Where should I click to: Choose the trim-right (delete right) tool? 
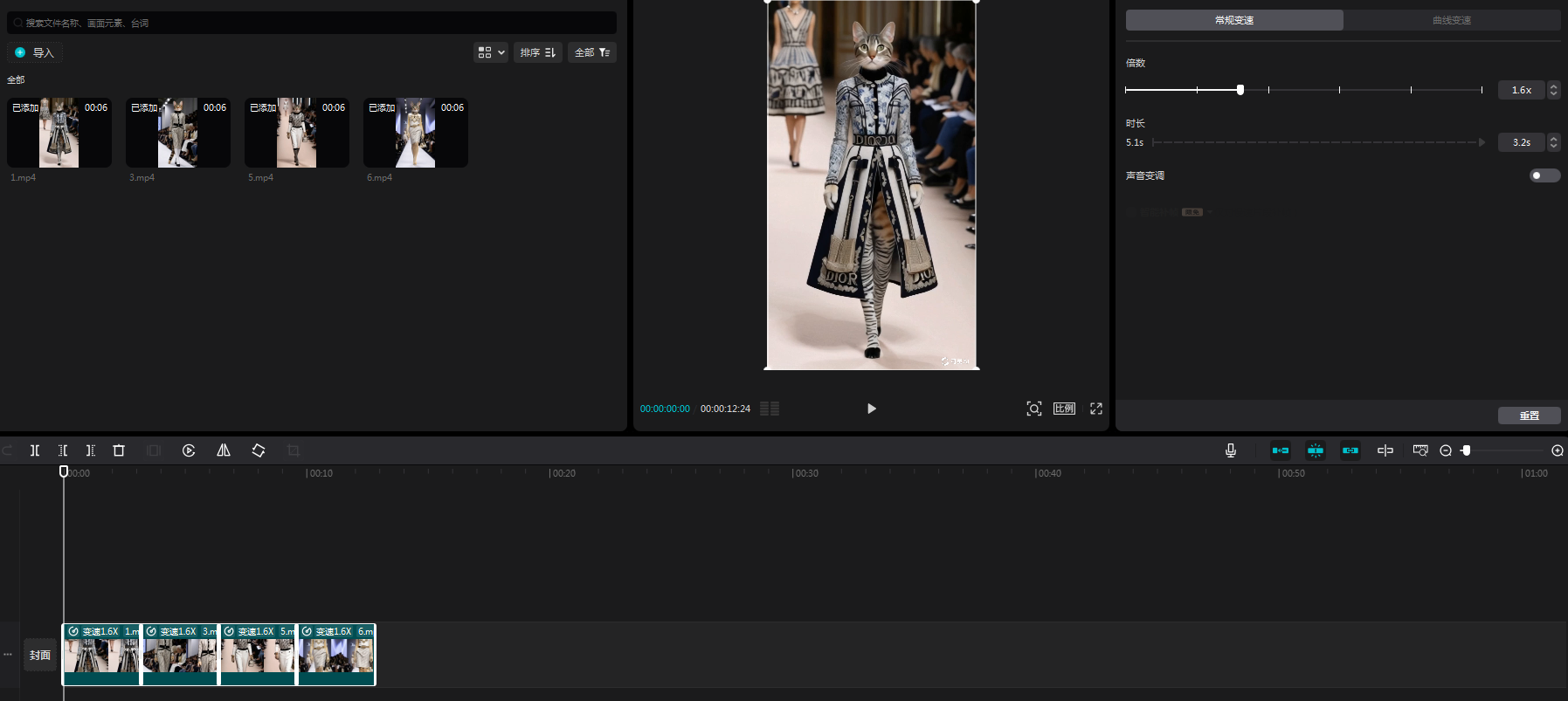pos(91,450)
